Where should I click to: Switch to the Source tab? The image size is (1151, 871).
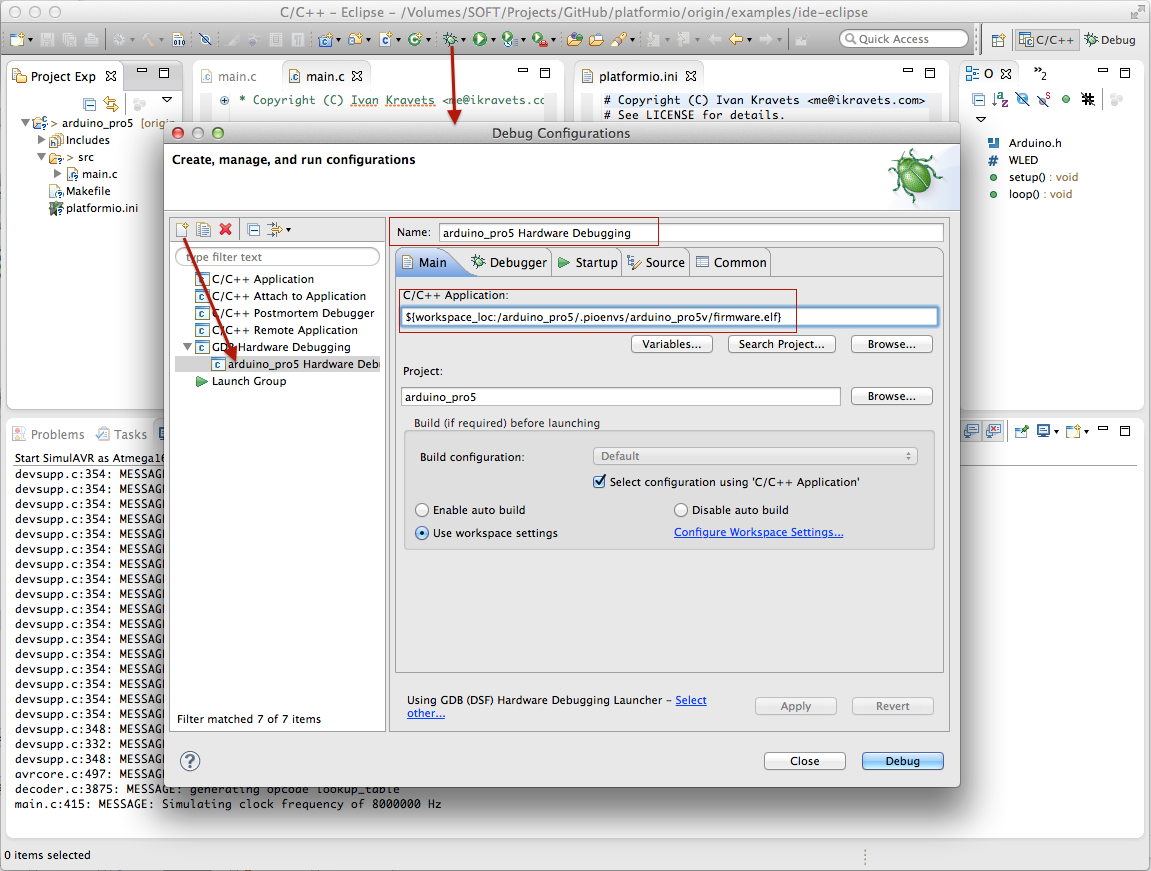point(656,263)
